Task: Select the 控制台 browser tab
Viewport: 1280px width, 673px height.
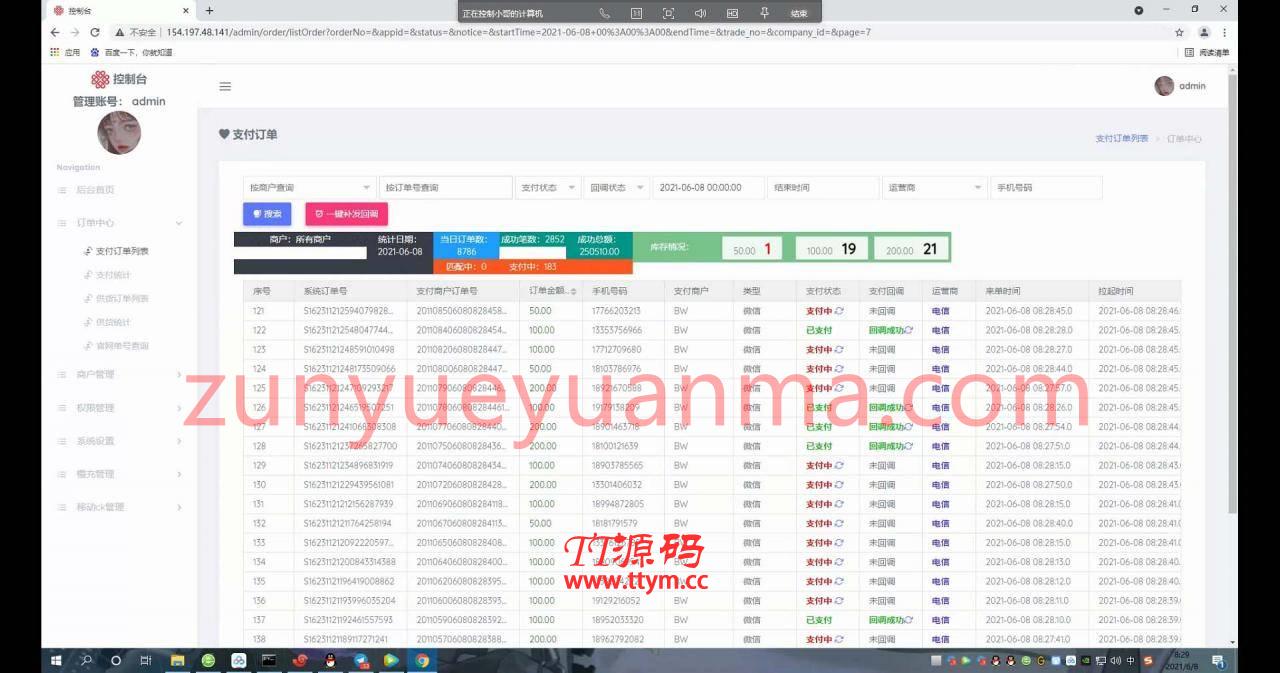Action: pos(119,10)
